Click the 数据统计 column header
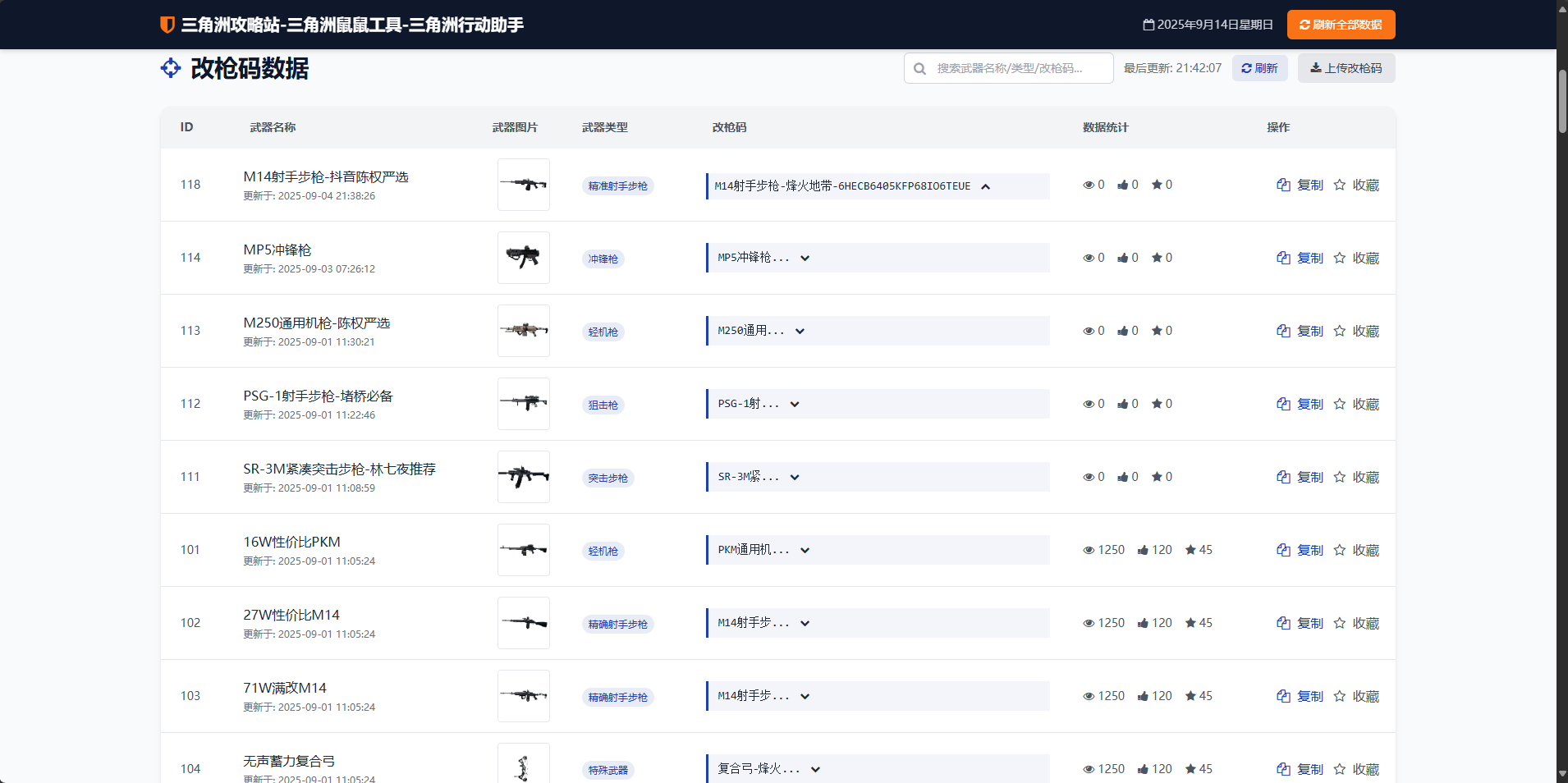Viewport: 1568px width, 783px height. (1105, 127)
